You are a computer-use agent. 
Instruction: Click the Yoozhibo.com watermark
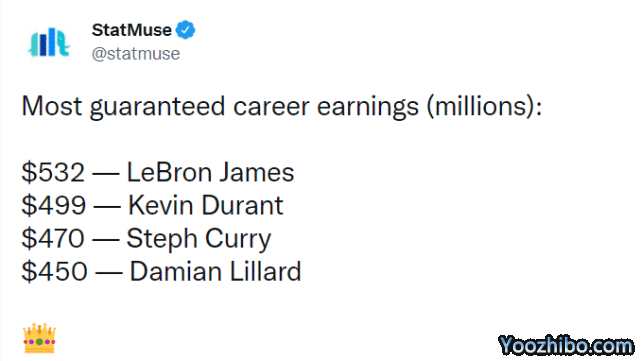(x=566, y=346)
